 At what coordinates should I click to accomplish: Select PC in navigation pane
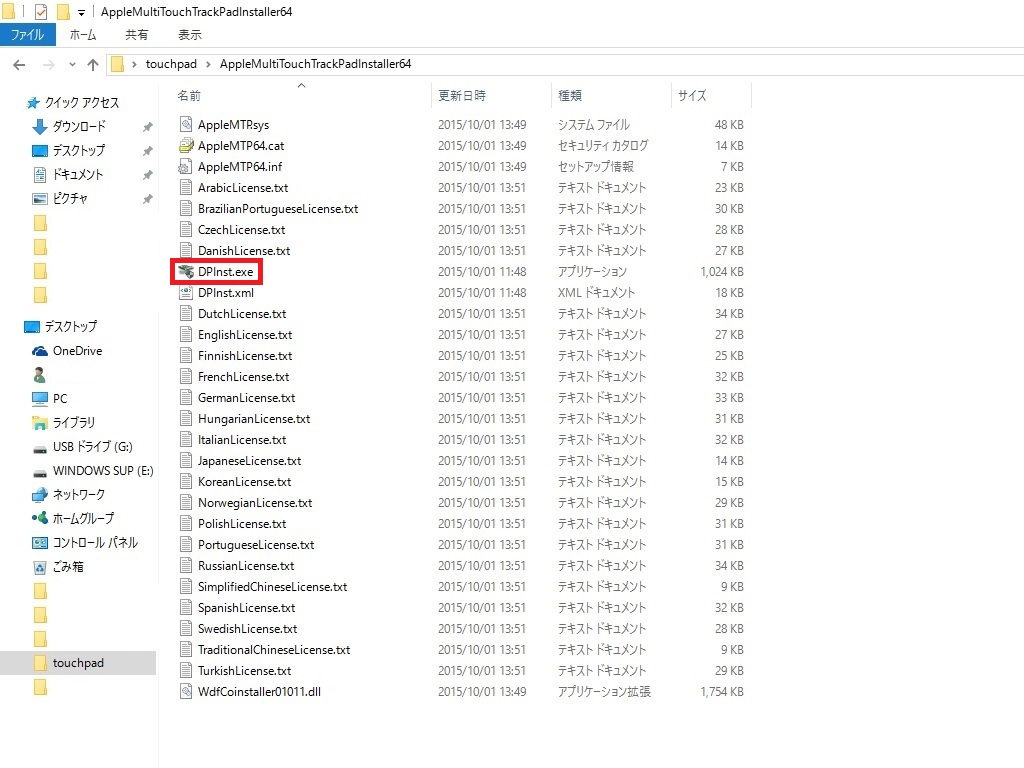point(60,398)
